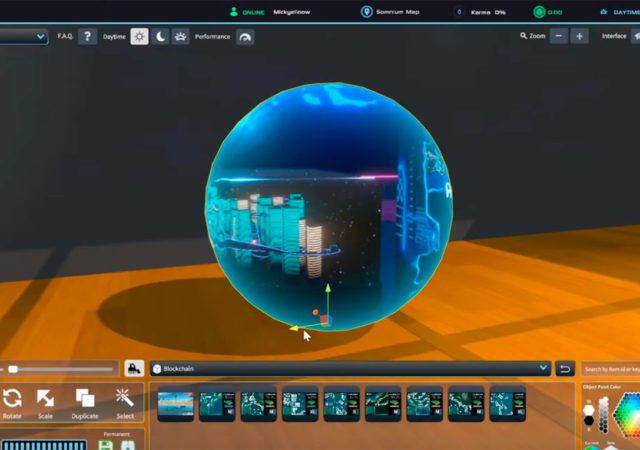Expand the top-left dropdown arrow
640x450 pixels.
coord(41,37)
